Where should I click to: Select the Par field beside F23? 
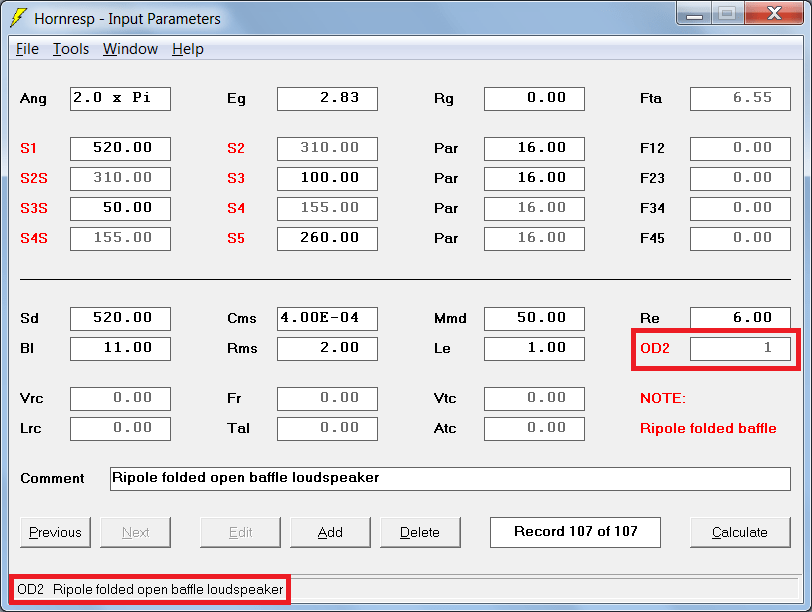pos(534,179)
